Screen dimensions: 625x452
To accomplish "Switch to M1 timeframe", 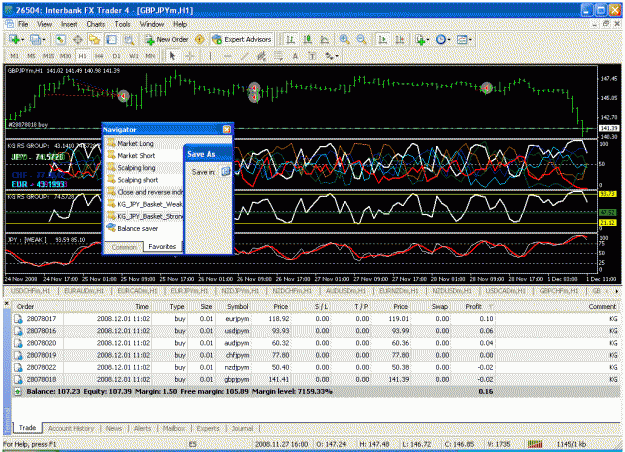I will click(14, 56).
